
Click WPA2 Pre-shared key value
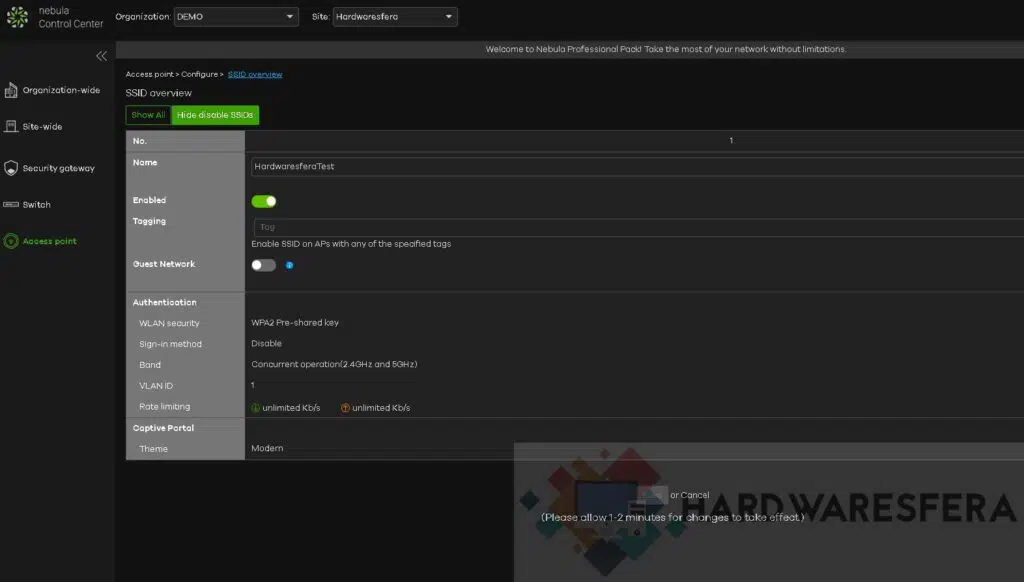click(x=295, y=323)
